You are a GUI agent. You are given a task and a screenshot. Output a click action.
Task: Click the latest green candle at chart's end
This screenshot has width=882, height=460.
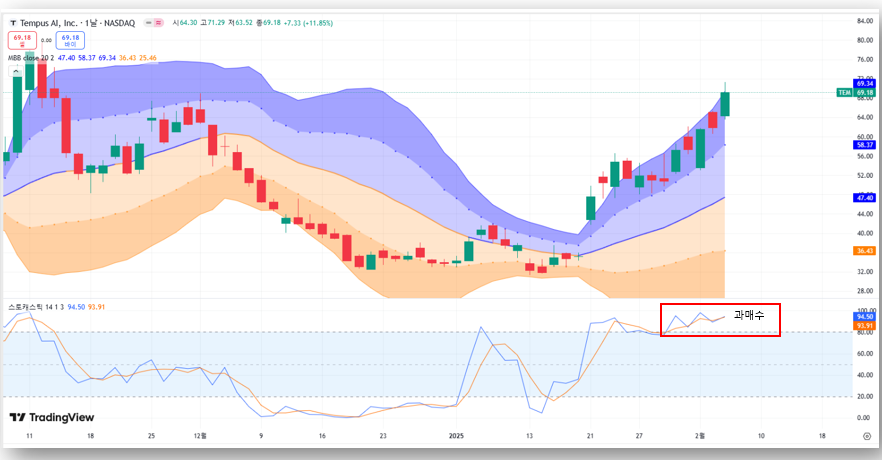click(725, 103)
